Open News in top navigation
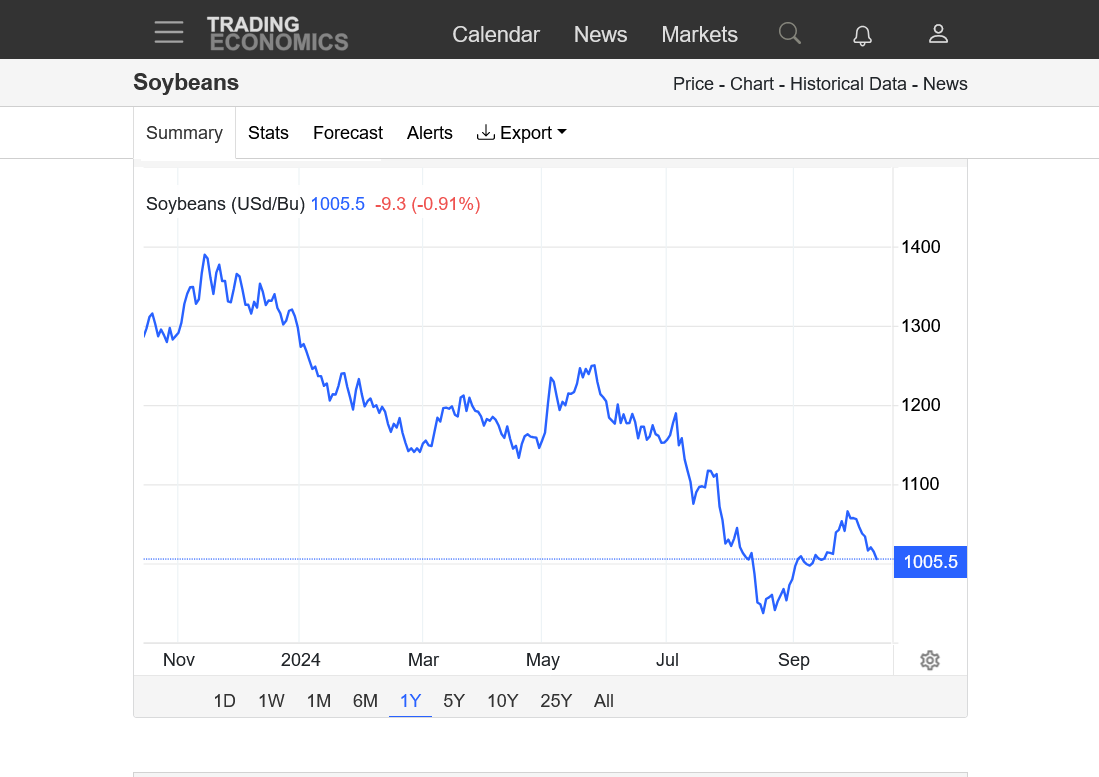The image size is (1099, 777). pyautogui.click(x=600, y=34)
